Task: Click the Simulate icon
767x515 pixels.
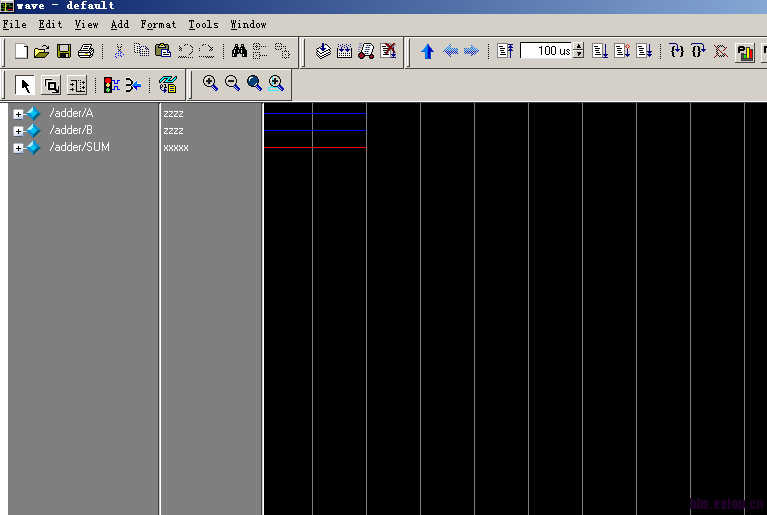Action: [x=366, y=51]
